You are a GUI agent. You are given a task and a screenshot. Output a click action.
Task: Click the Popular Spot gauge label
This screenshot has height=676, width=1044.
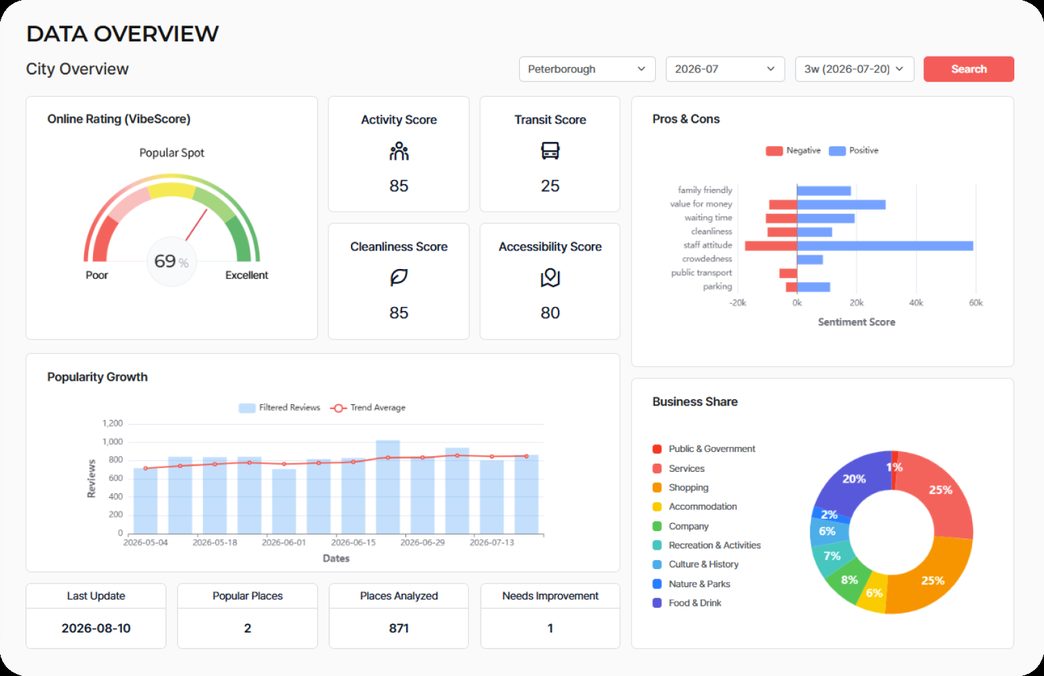pyautogui.click(x=172, y=153)
